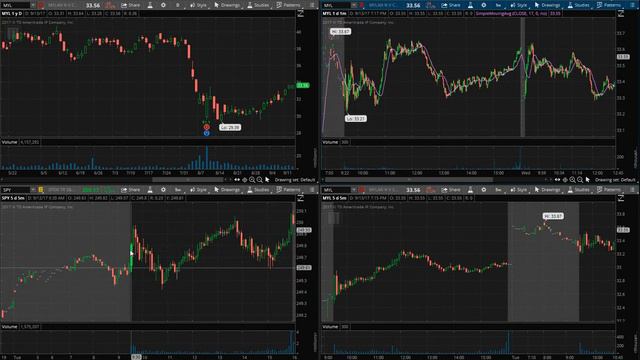This screenshot has width=640, height=360.
Task: Open Drawings dropdown on SPY chart
Action: (227, 190)
